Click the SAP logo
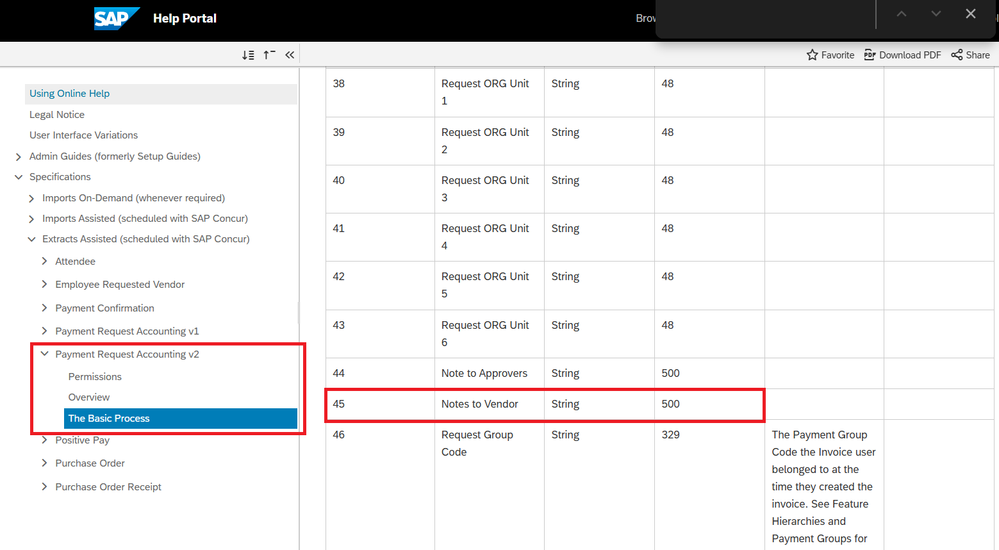The width and height of the screenshot is (999, 550). (x=117, y=18)
